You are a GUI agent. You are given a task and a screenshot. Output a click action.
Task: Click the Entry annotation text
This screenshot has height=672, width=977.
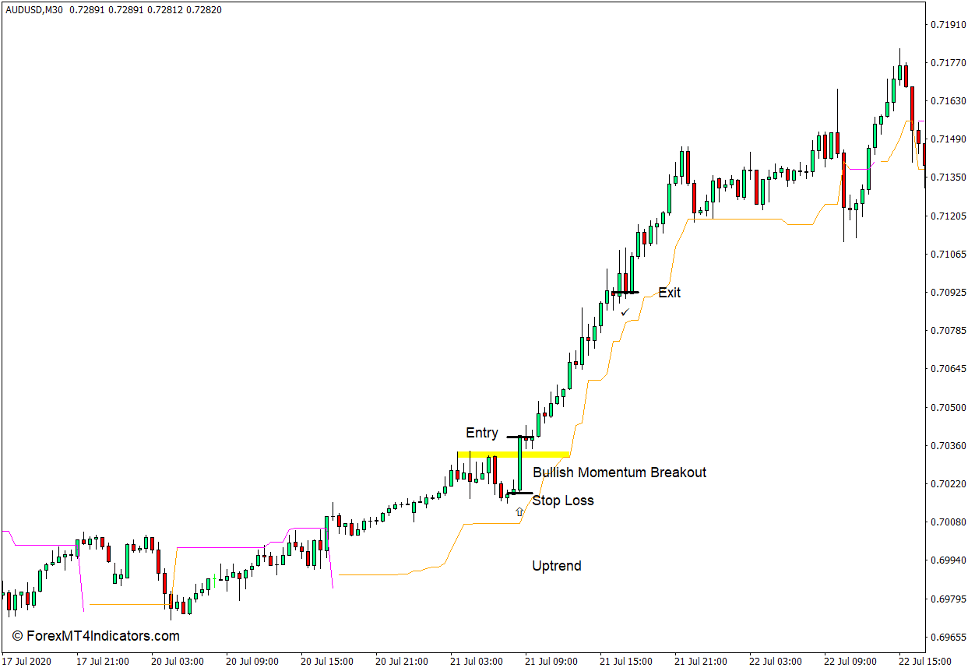click(483, 432)
